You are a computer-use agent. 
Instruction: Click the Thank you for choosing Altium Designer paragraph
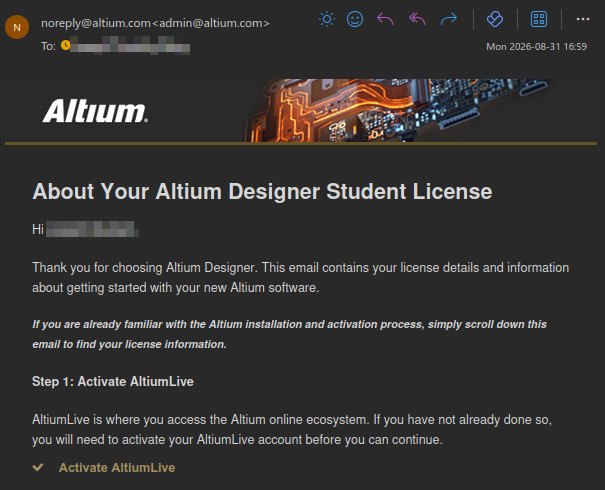(301, 277)
